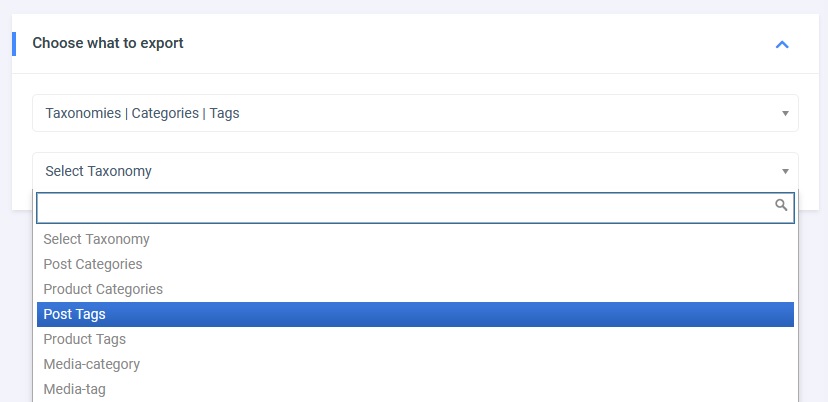Click empty area right of Post Tags text
828x402 pixels.
coord(450,315)
